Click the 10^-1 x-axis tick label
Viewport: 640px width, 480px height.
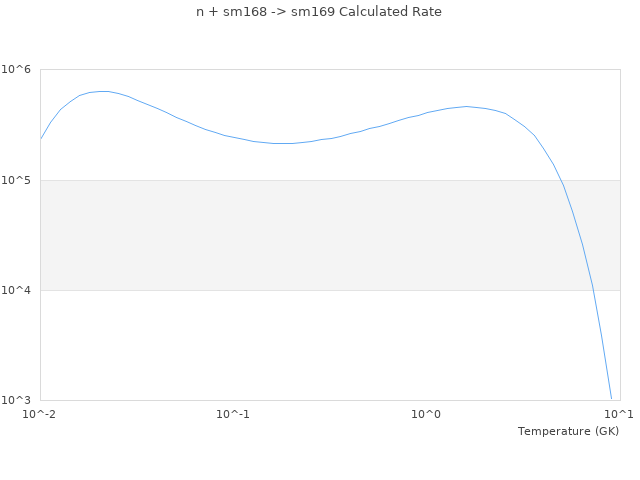point(233,415)
